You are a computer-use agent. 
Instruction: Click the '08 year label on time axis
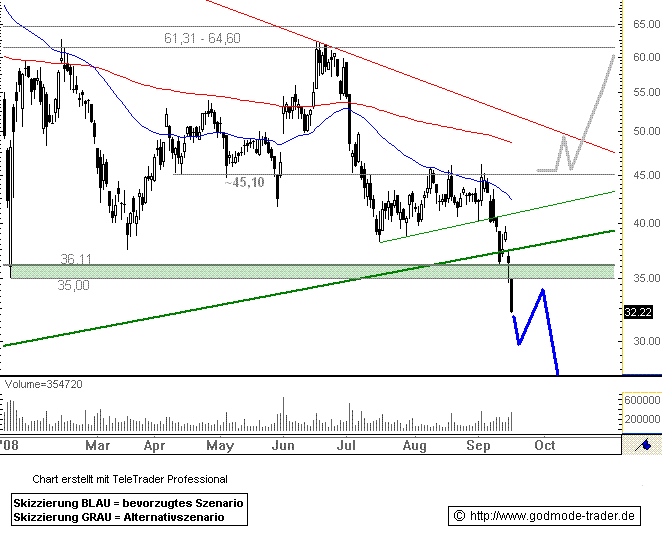pos(9,445)
